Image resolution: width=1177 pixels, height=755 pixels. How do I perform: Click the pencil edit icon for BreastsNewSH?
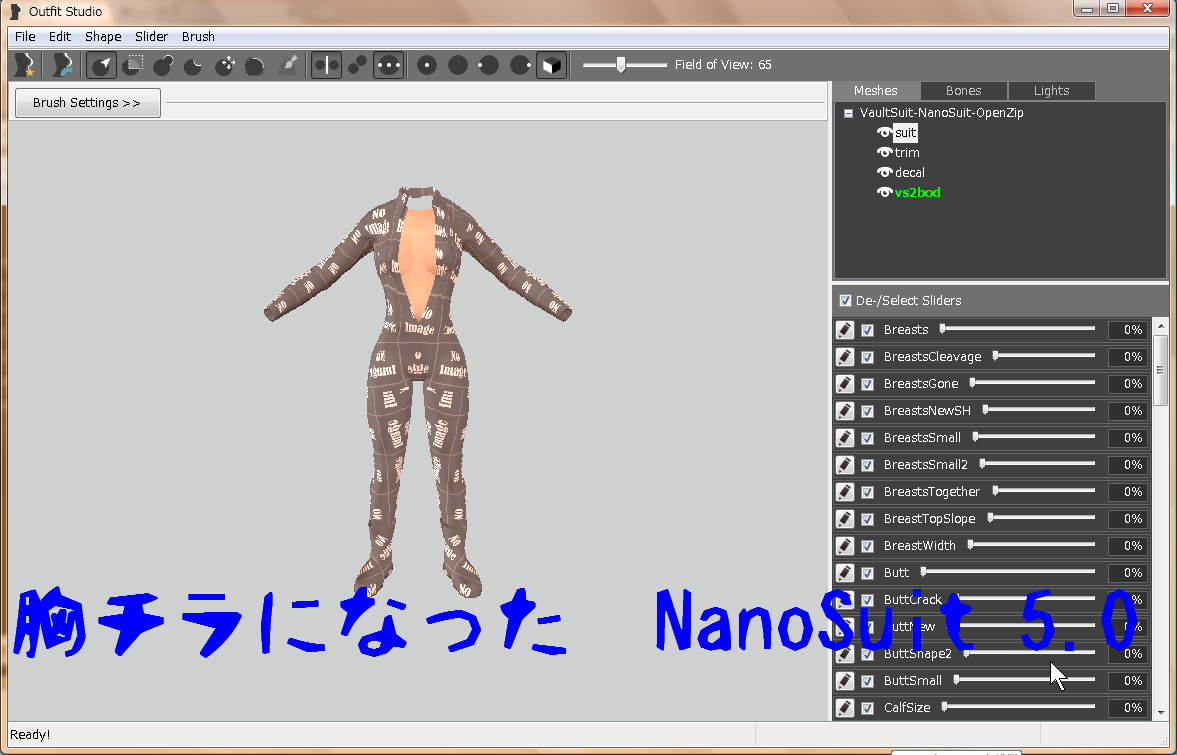click(845, 411)
